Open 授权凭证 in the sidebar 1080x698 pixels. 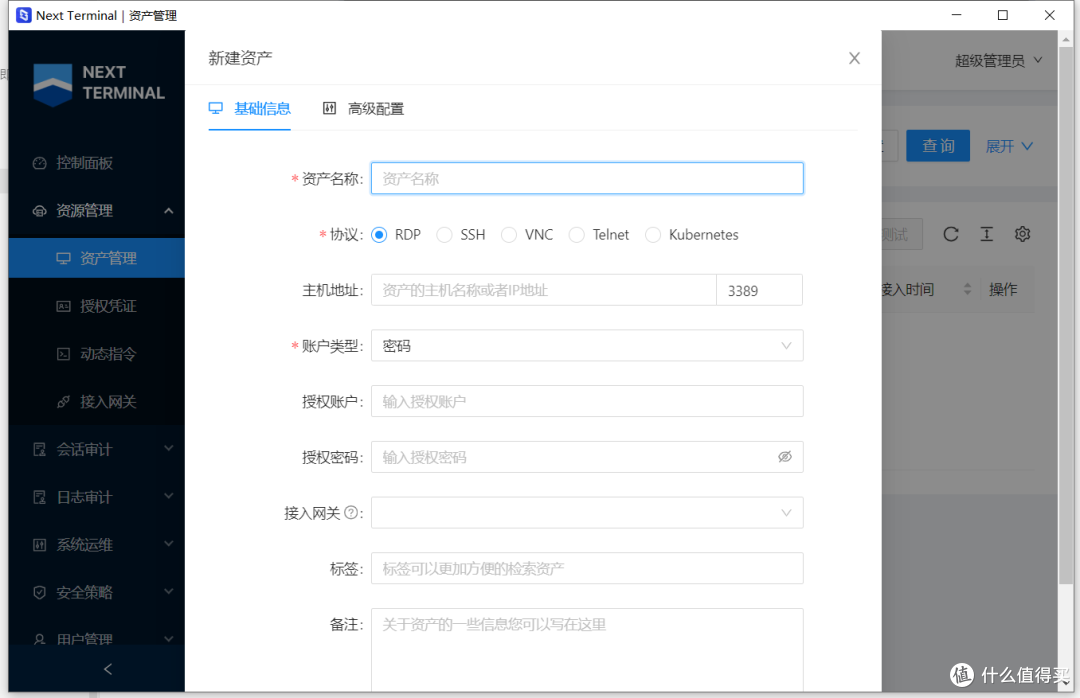pyautogui.click(x=96, y=306)
